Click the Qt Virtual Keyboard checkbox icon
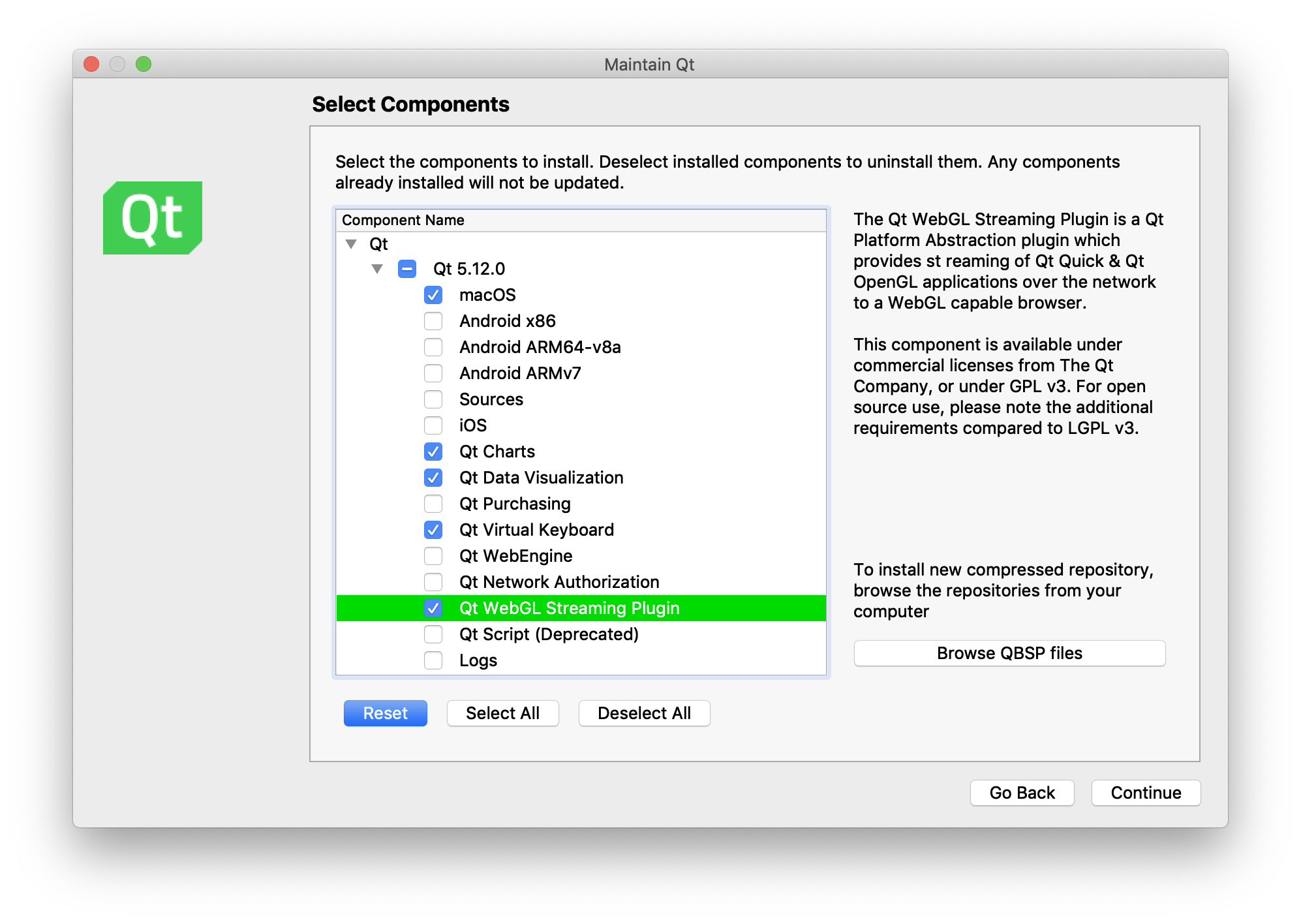The height and width of the screenshot is (924, 1301). (432, 529)
